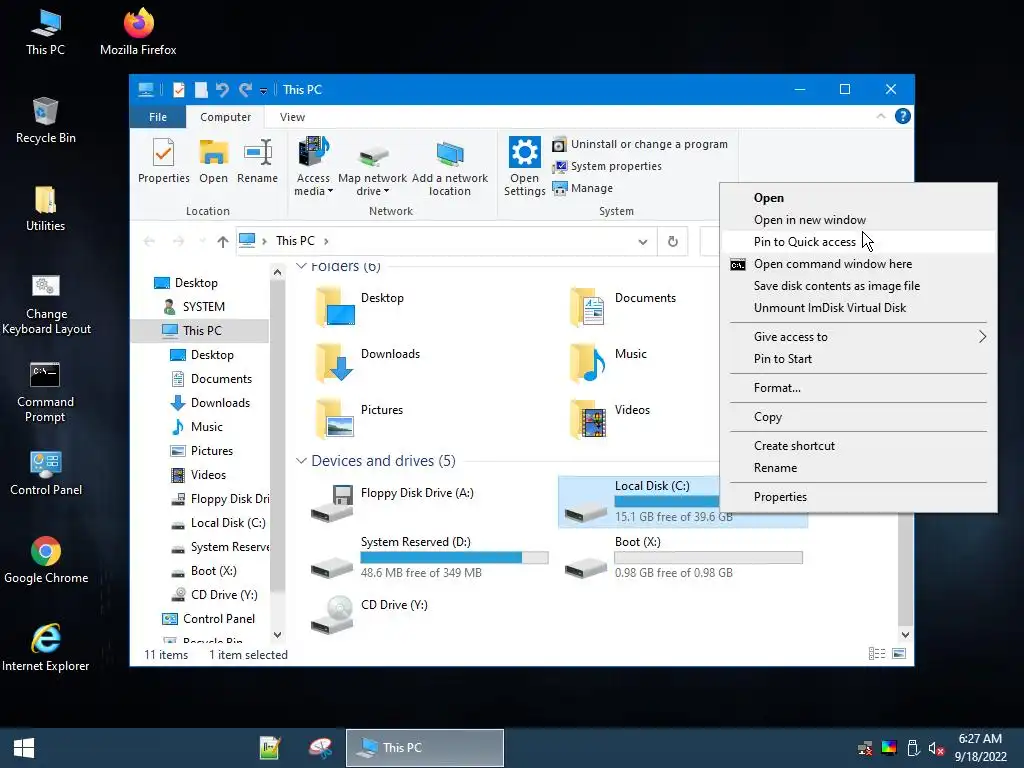
Task: Choose Rename in the context menu
Action: point(858,468)
